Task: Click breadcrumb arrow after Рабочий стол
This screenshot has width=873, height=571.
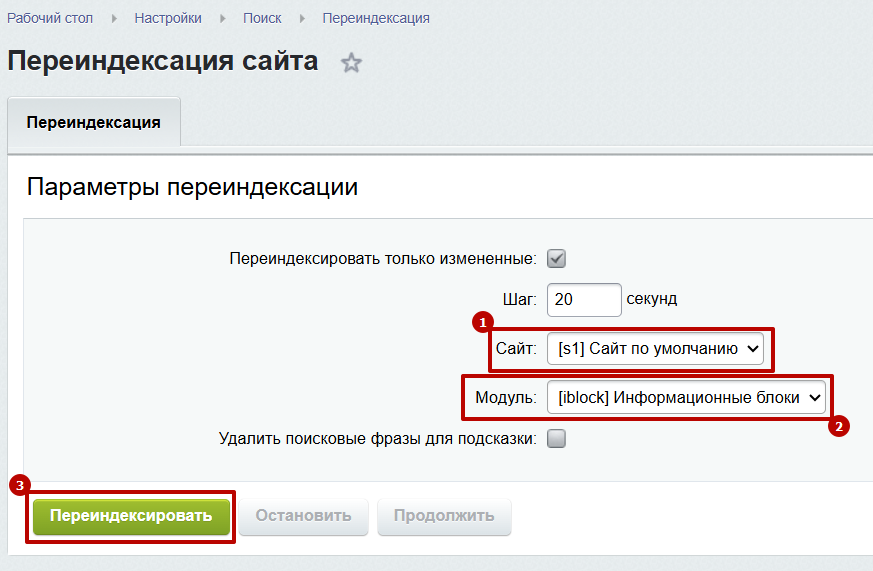Action: click(114, 19)
